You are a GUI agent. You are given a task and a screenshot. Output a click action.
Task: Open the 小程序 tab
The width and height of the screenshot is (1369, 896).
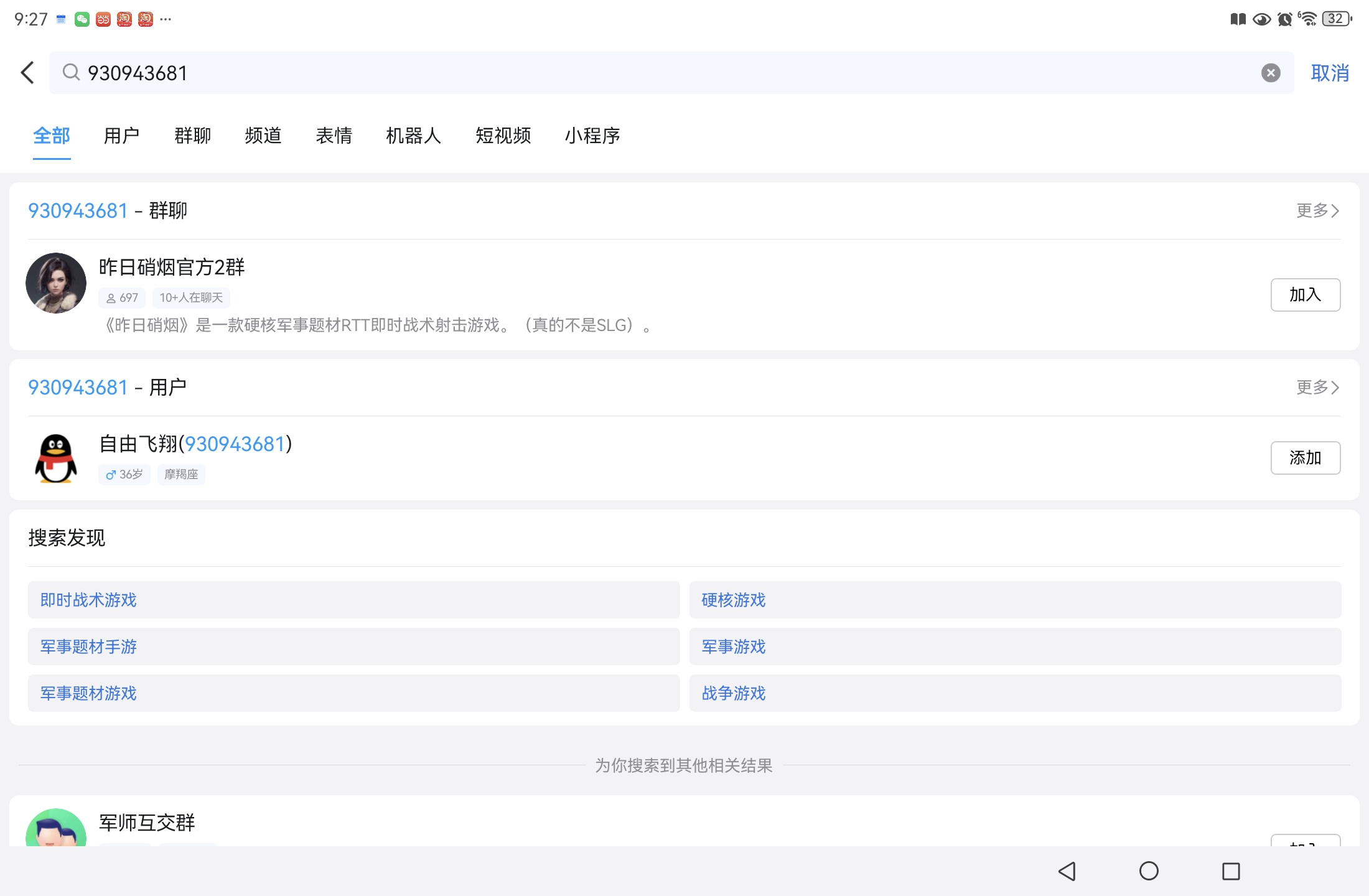pyautogui.click(x=592, y=136)
